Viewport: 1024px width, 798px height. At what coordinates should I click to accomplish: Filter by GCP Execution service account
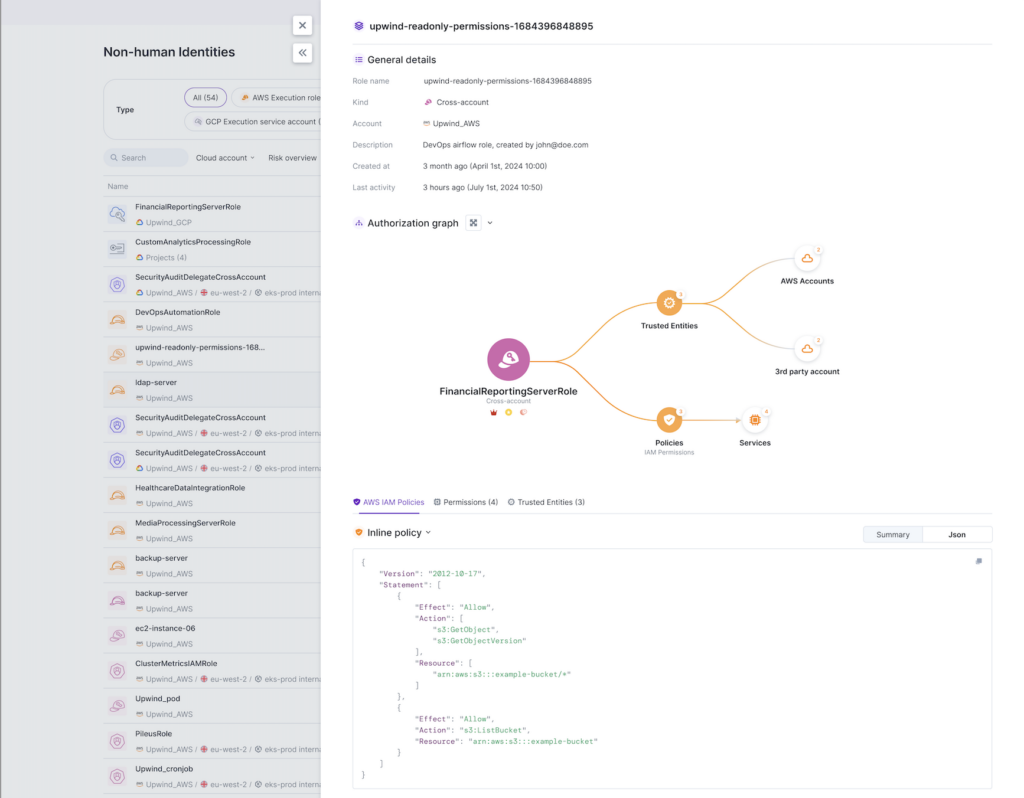(253, 121)
